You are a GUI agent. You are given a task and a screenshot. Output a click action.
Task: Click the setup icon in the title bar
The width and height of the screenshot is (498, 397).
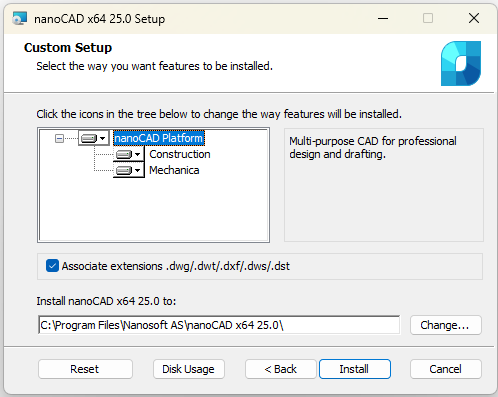tap(20, 18)
